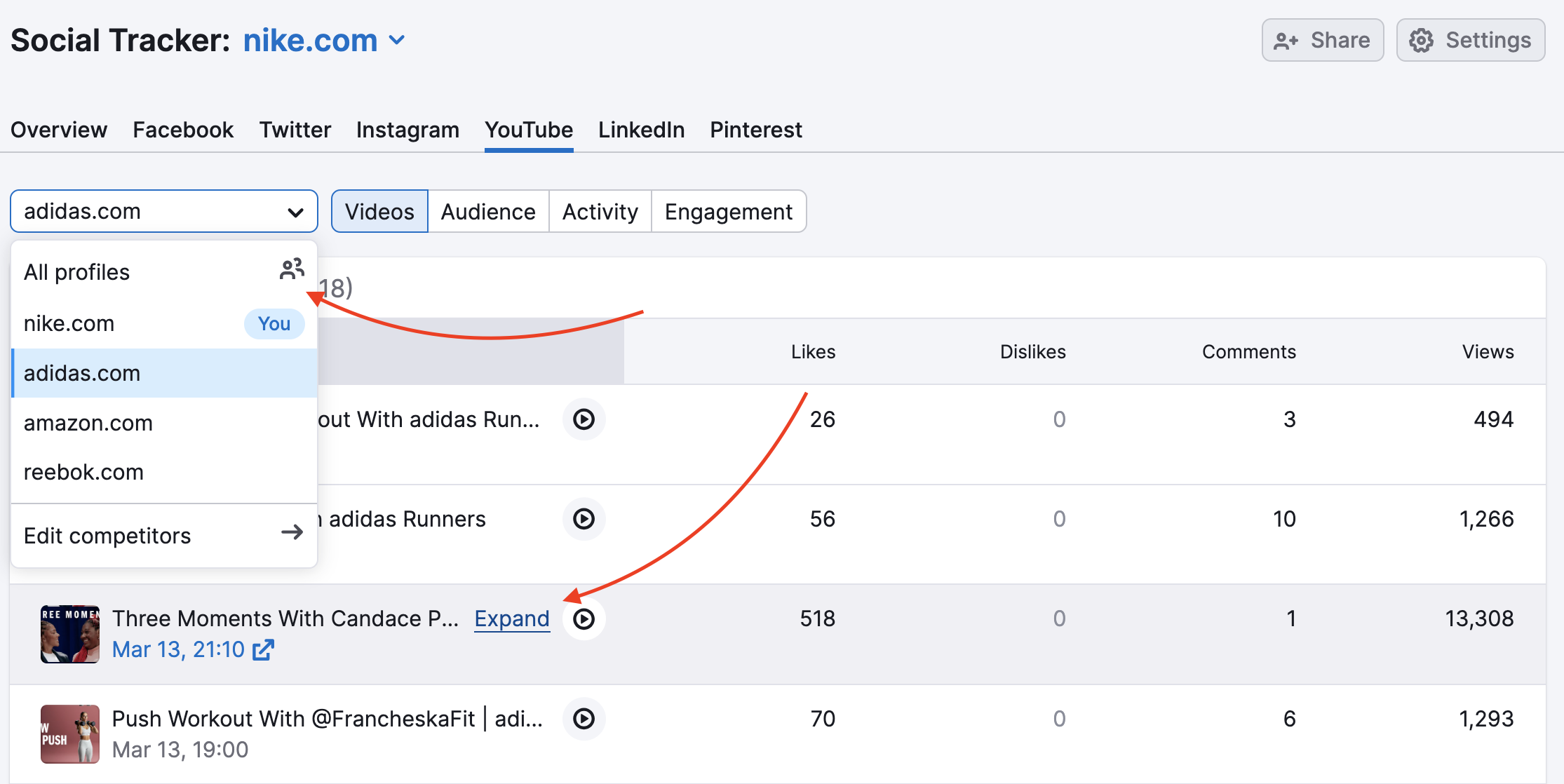Enable the Engagement view

tap(728, 211)
